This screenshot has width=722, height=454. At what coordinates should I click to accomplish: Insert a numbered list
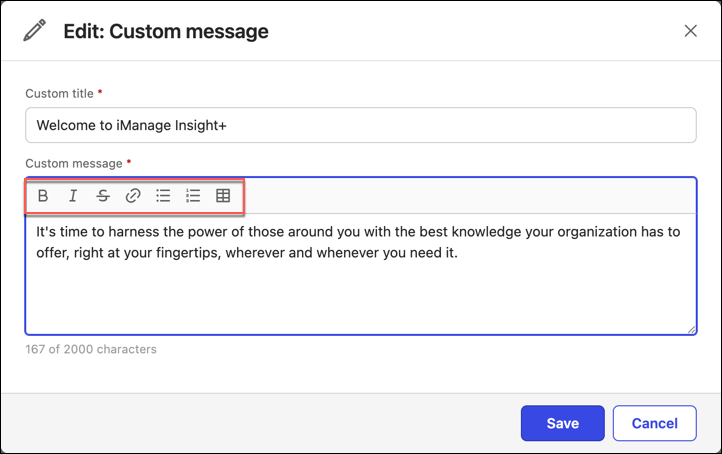click(193, 196)
